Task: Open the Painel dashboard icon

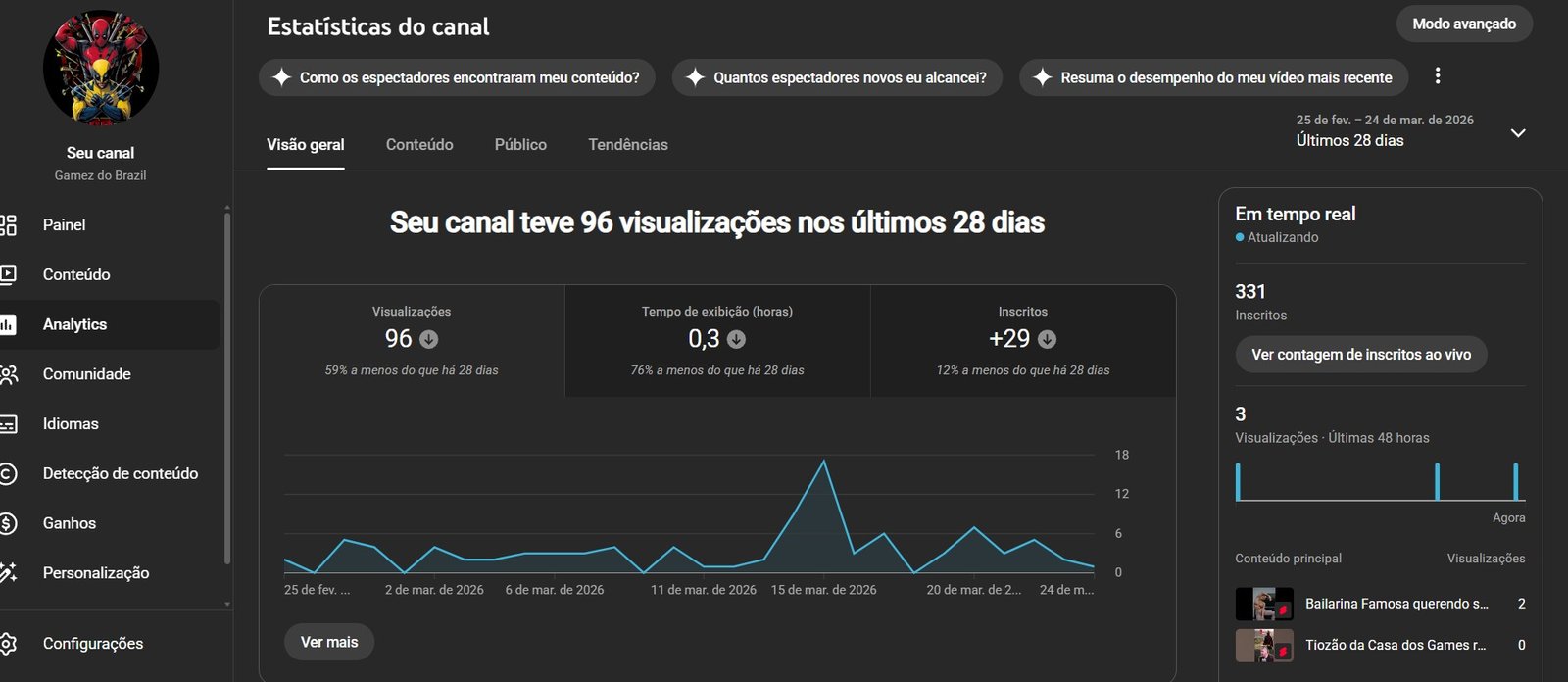Action: point(8,225)
